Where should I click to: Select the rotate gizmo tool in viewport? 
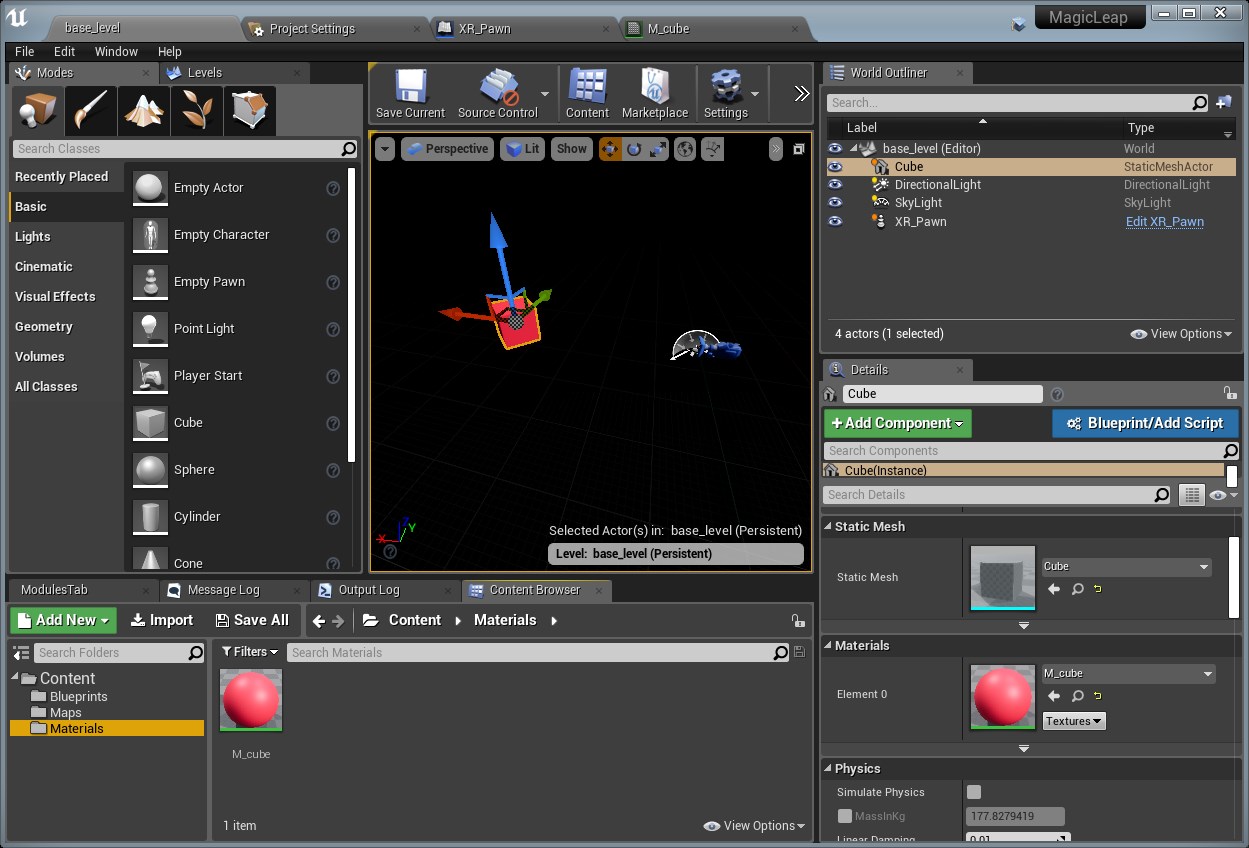(x=634, y=149)
